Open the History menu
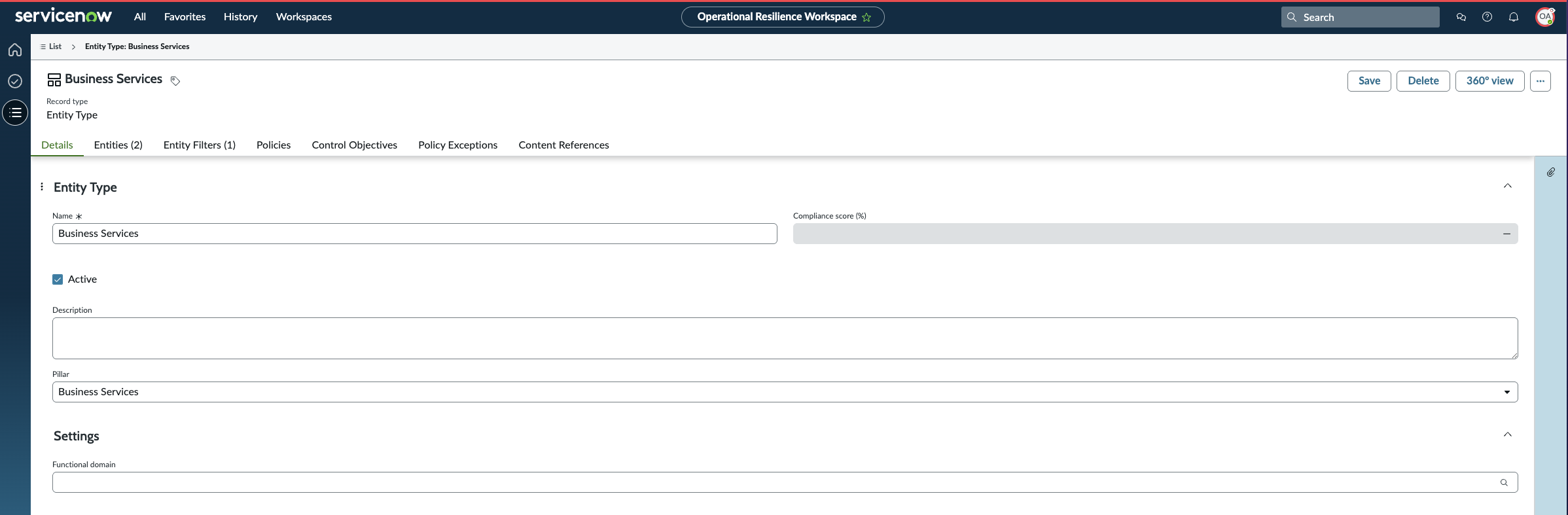 tap(240, 17)
